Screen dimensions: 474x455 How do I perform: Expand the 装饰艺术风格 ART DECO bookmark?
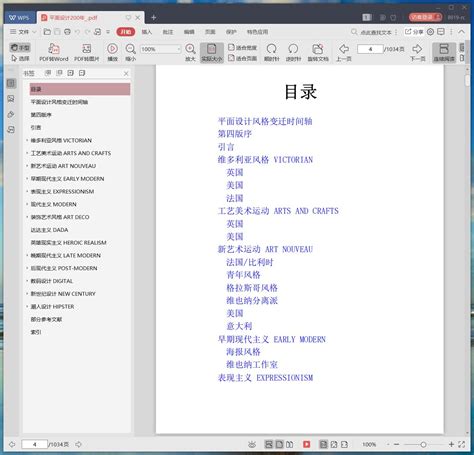point(27,217)
